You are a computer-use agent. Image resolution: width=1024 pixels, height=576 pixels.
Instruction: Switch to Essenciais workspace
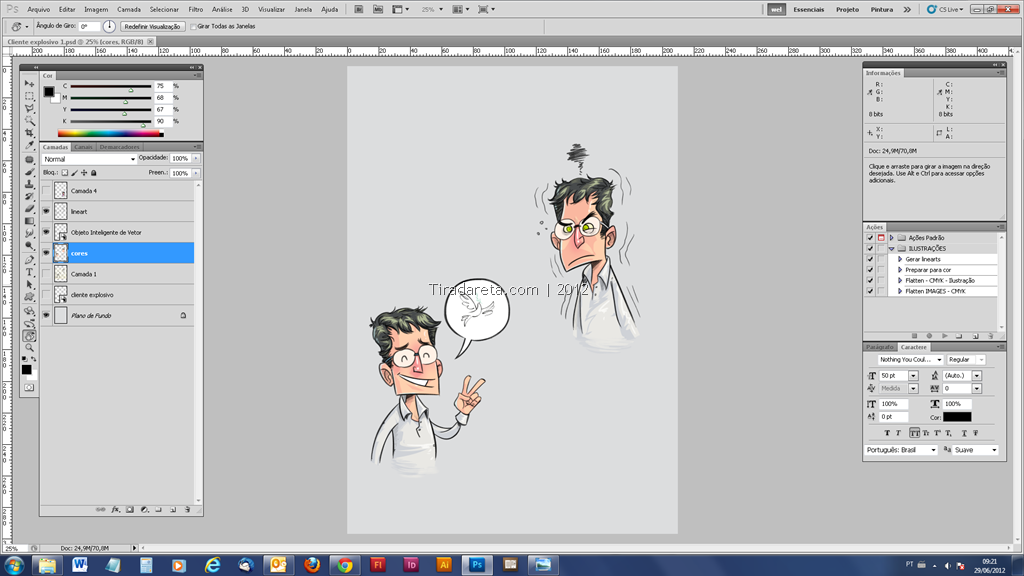tap(808, 10)
